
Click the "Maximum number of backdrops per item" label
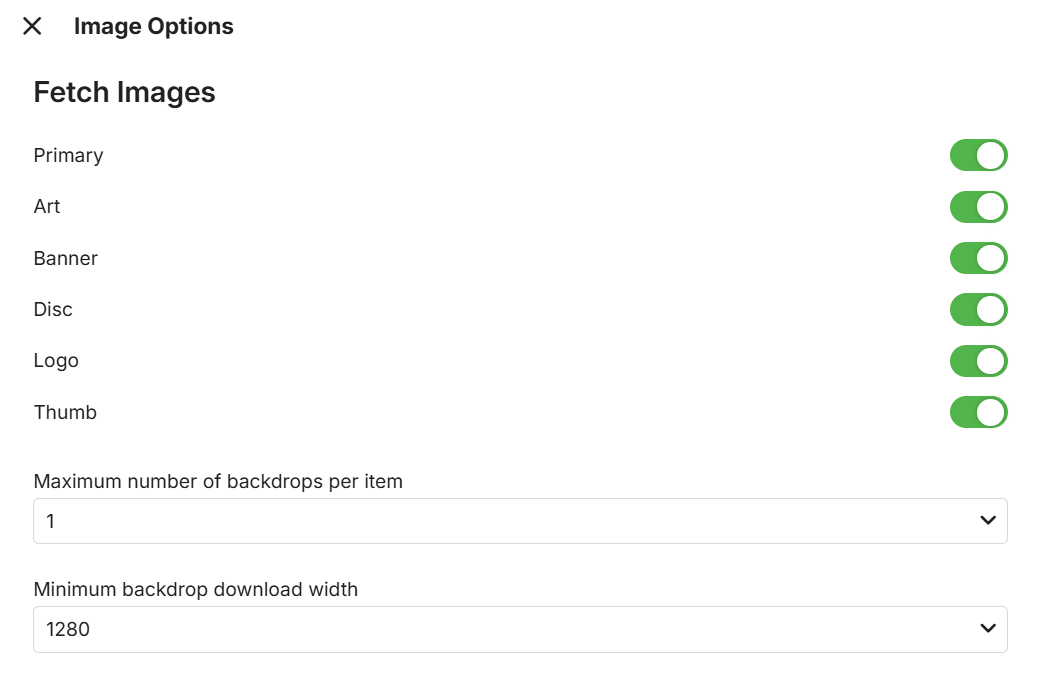click(218, 482)
